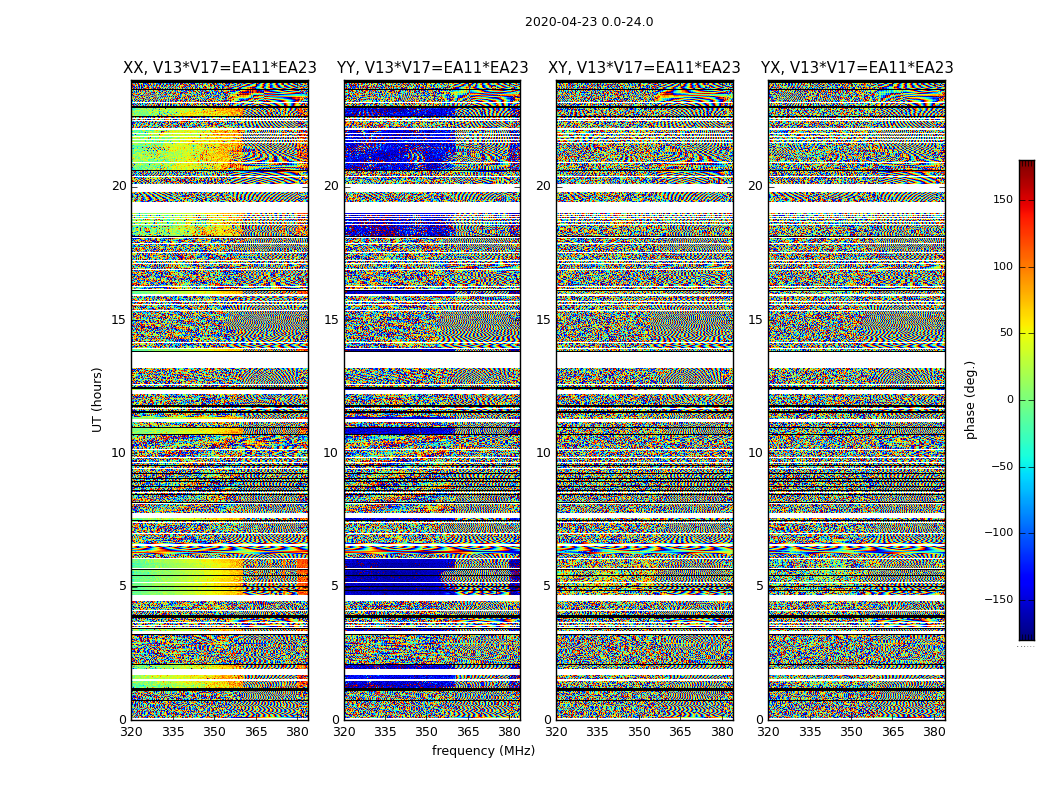
Task: Click the '150' colorbar tick label
Action: click(x=1003, y=199)
